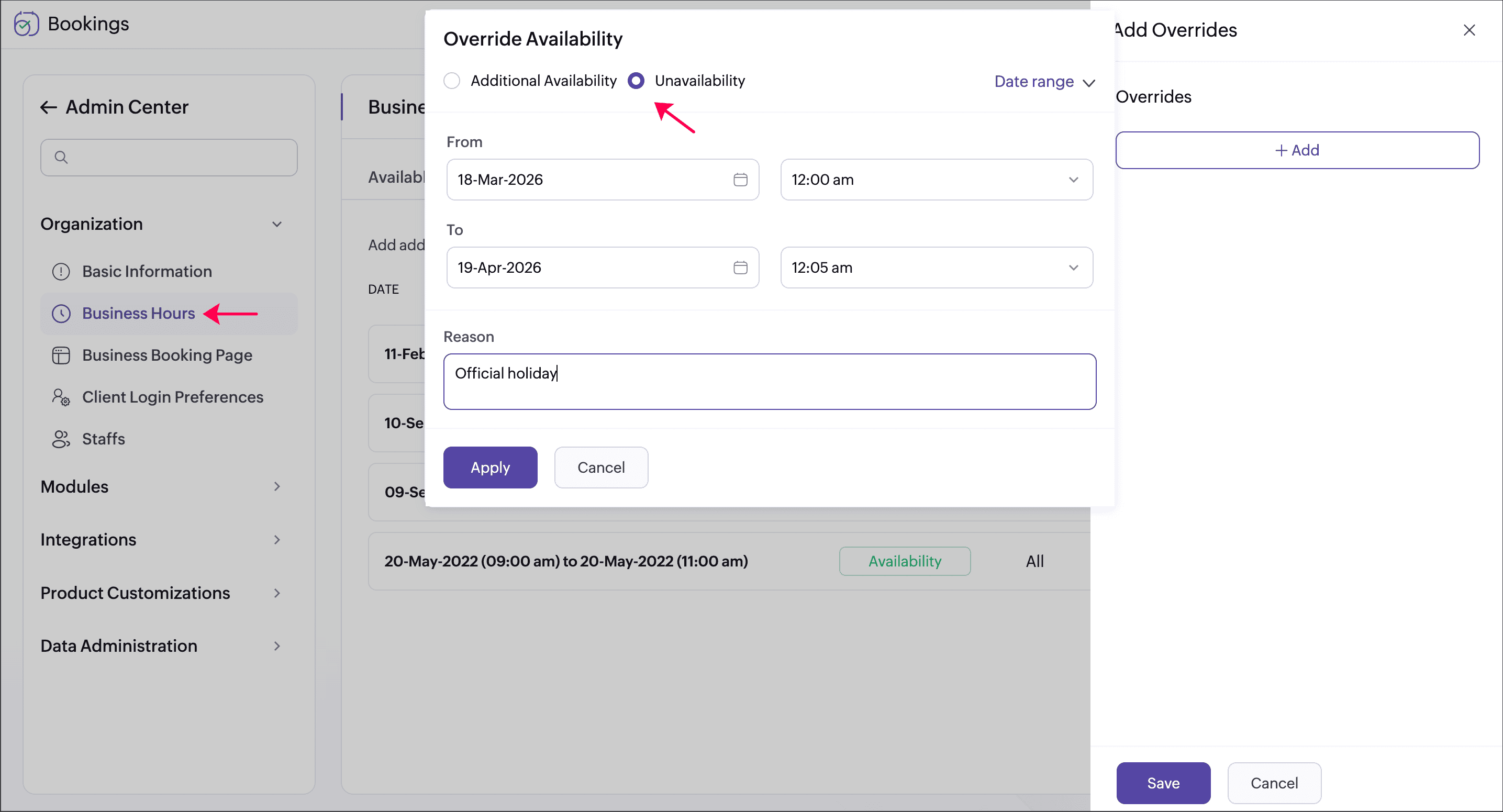Image resolution: width=1503 pixels, height=812 pixels.
Task: Click inside the Reason text field
Action: click(769, 382)
